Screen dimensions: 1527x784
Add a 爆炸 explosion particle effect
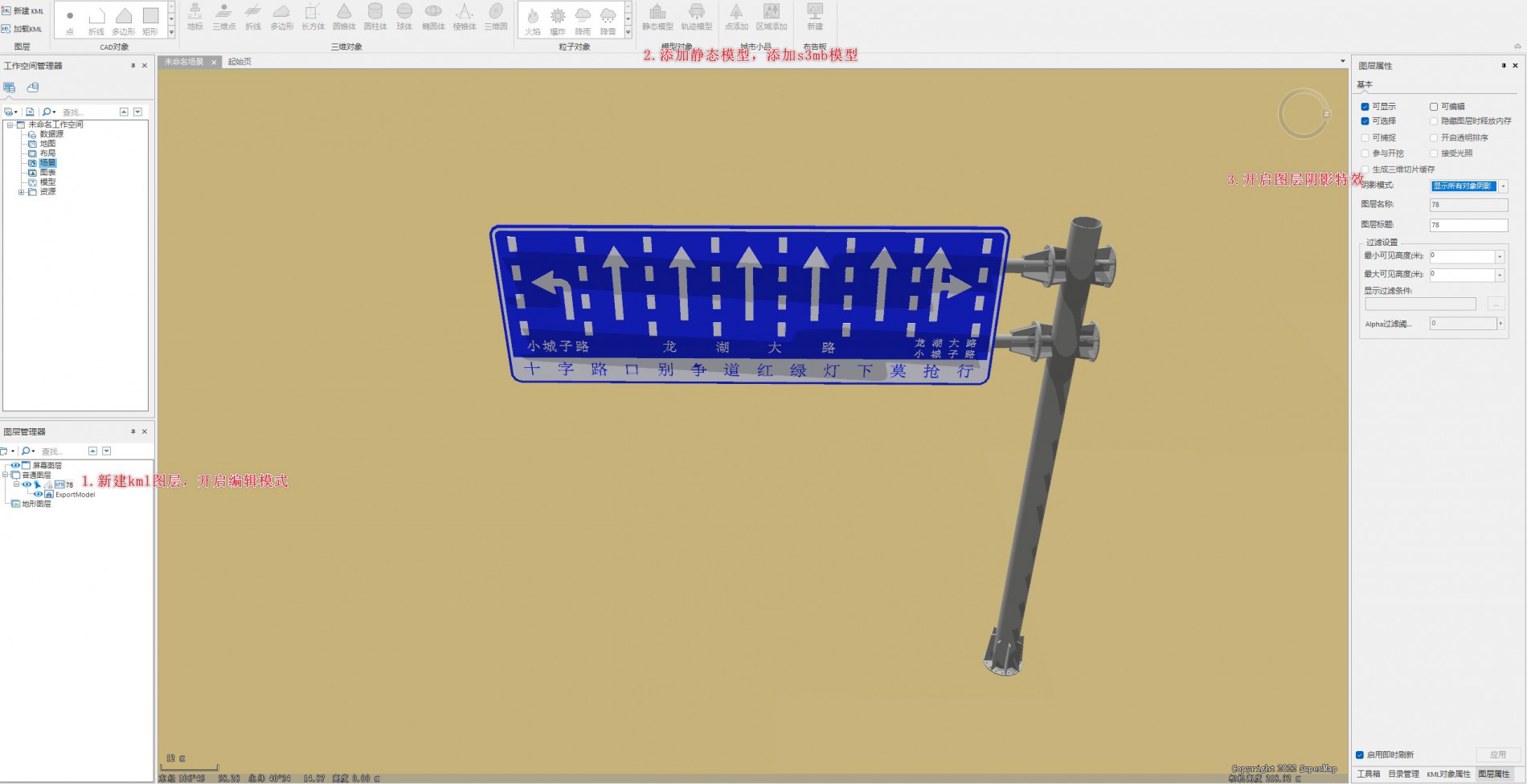coord(558,22)
